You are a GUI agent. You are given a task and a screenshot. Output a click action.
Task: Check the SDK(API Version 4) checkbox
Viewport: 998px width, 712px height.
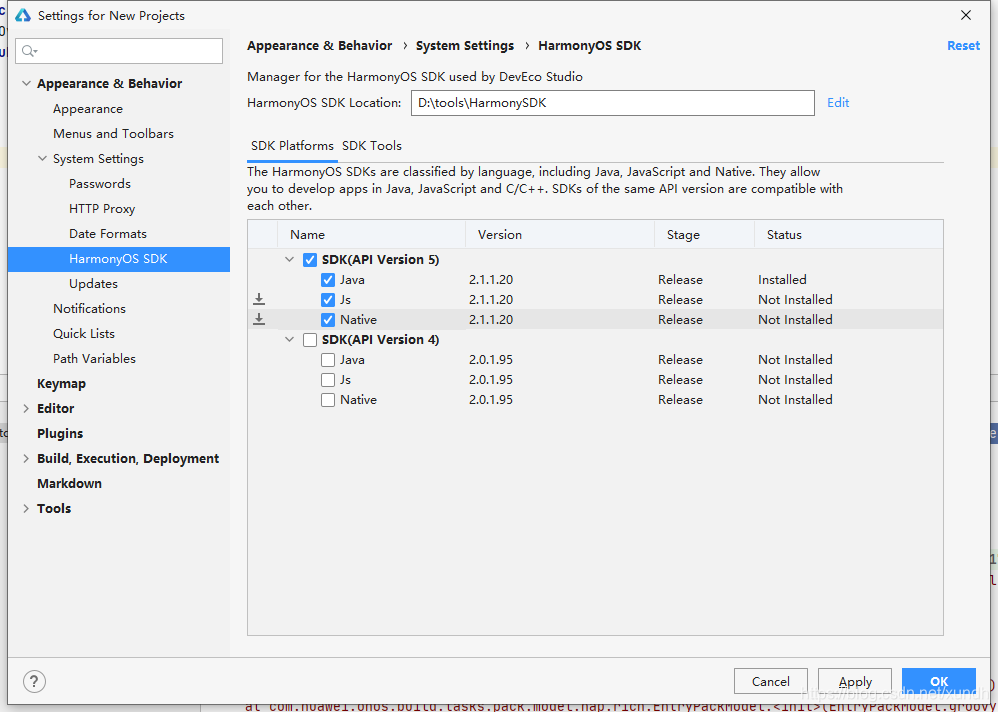(x=310, y=340)
